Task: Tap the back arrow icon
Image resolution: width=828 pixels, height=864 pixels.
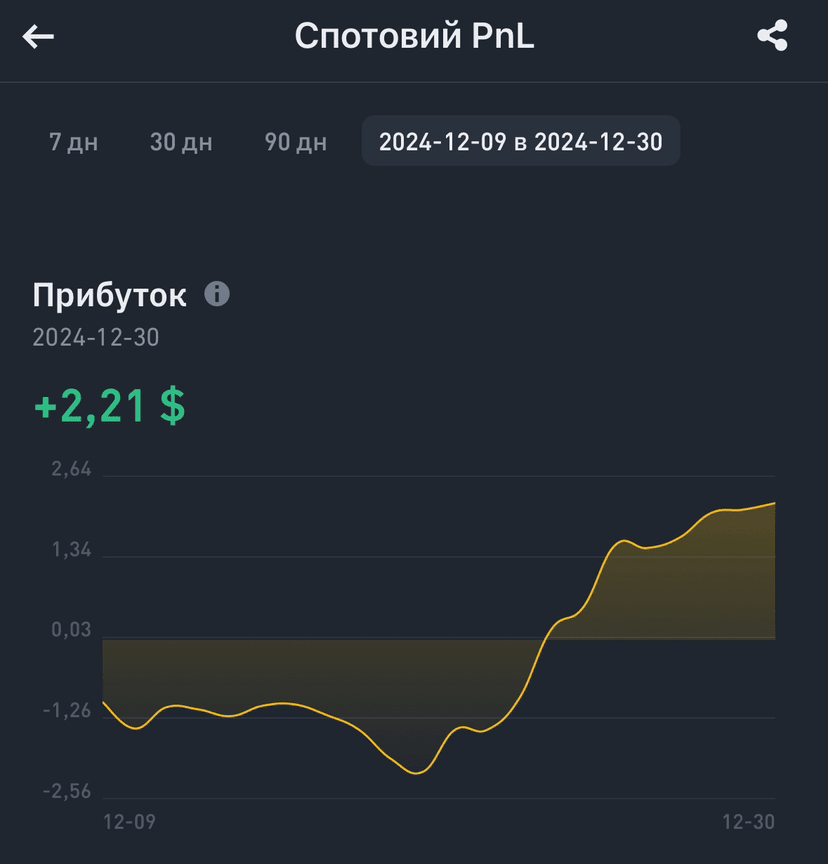Action: 38,37
